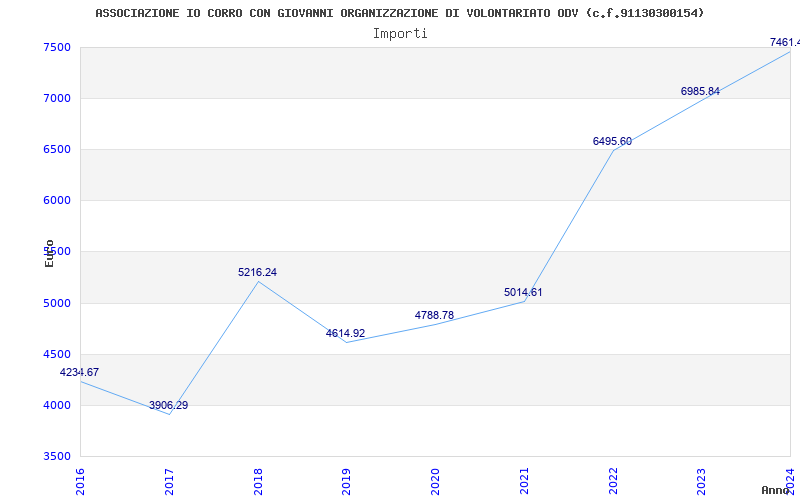800x500 pixels.
Task: Click the 5014.61 data label for 2021
Action: 523,292
